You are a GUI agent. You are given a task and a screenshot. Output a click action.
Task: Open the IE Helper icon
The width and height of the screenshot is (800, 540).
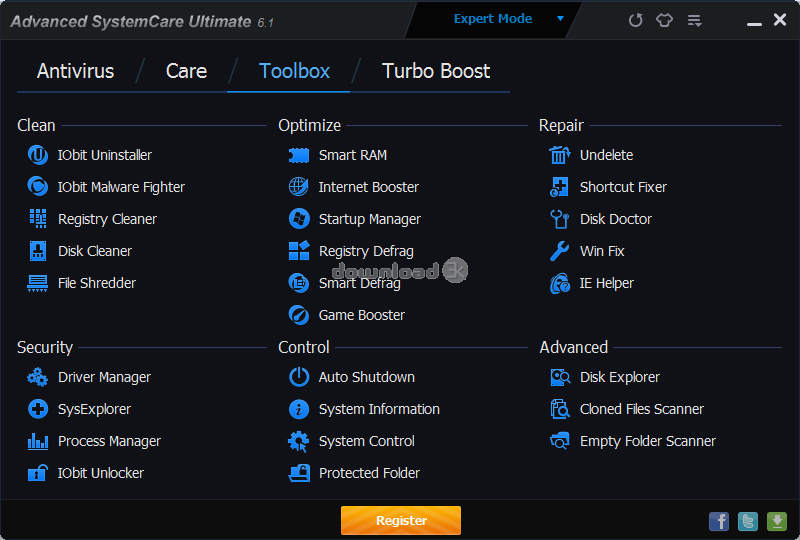click(x=560, y=283)
